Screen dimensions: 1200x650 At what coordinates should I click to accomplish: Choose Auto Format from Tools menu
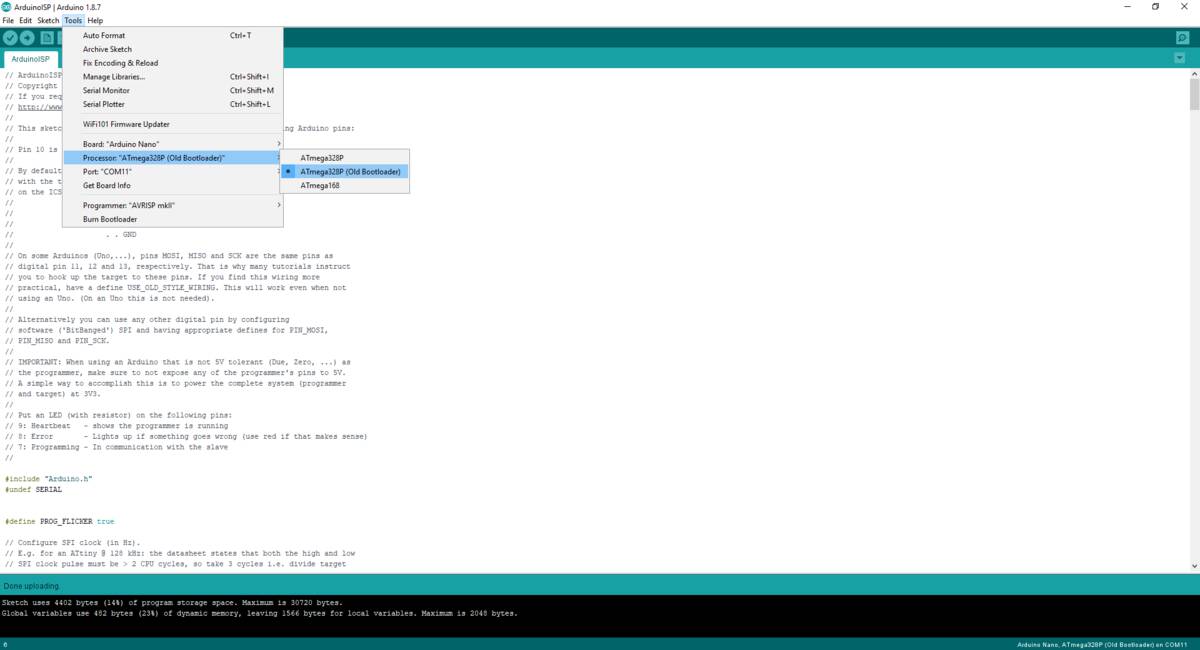pos(173,35)
